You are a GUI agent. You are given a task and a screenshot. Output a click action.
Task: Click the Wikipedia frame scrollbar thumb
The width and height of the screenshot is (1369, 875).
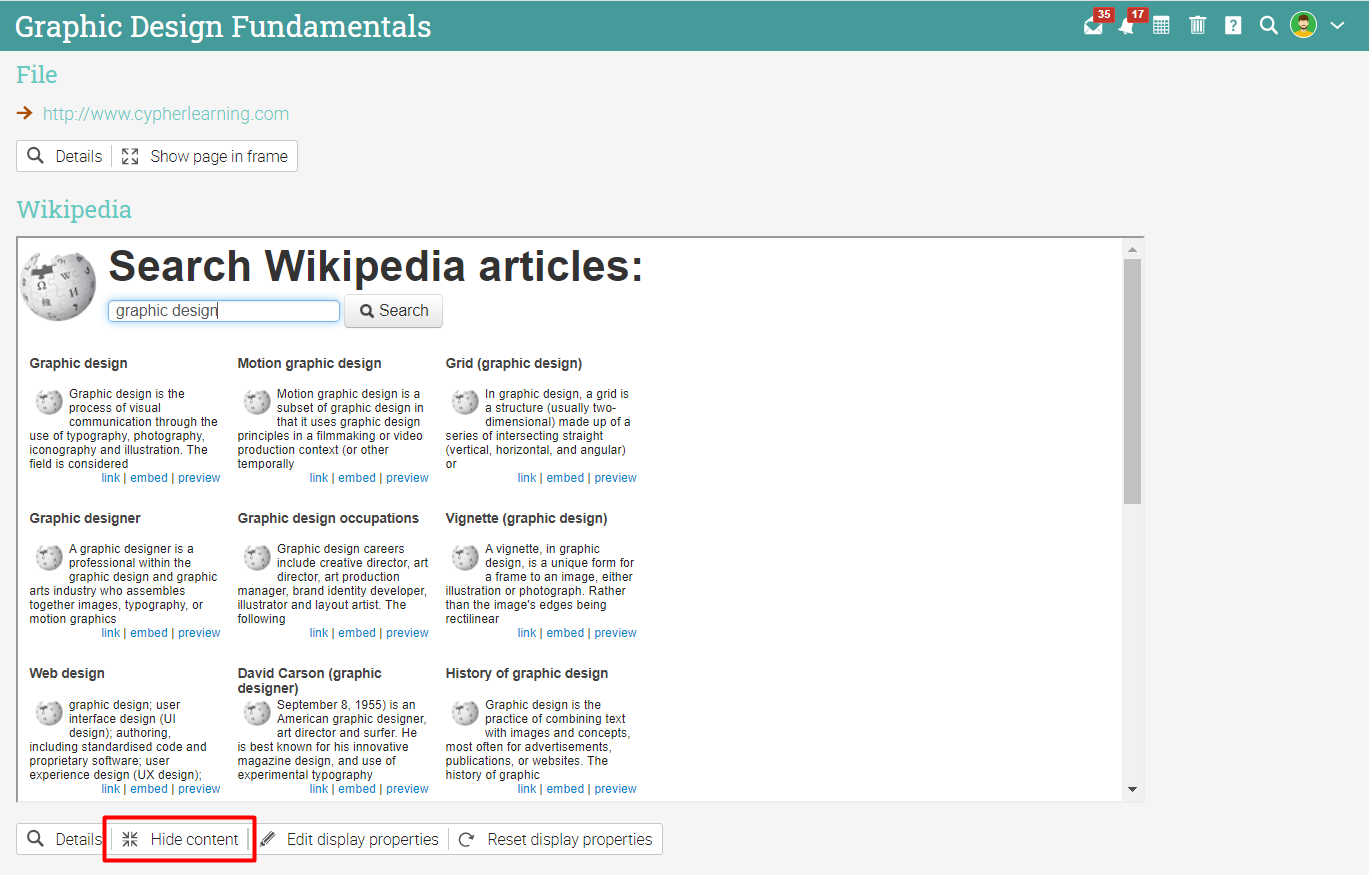point(1132,381)
